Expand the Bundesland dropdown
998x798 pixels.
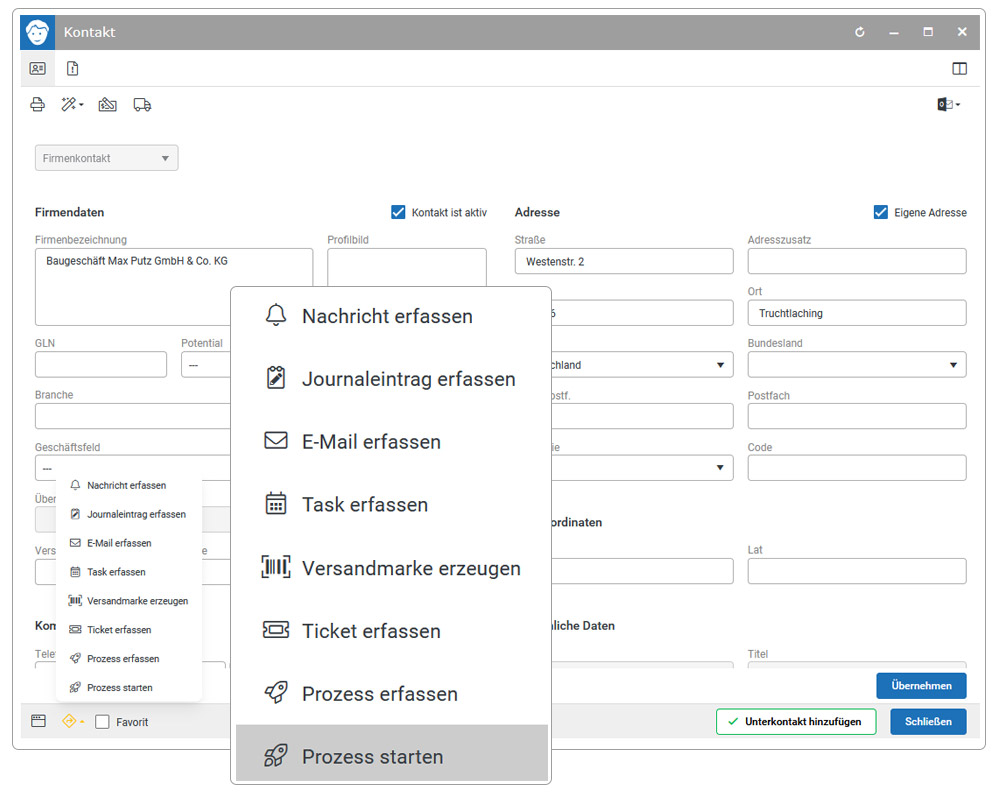point(857,365)
